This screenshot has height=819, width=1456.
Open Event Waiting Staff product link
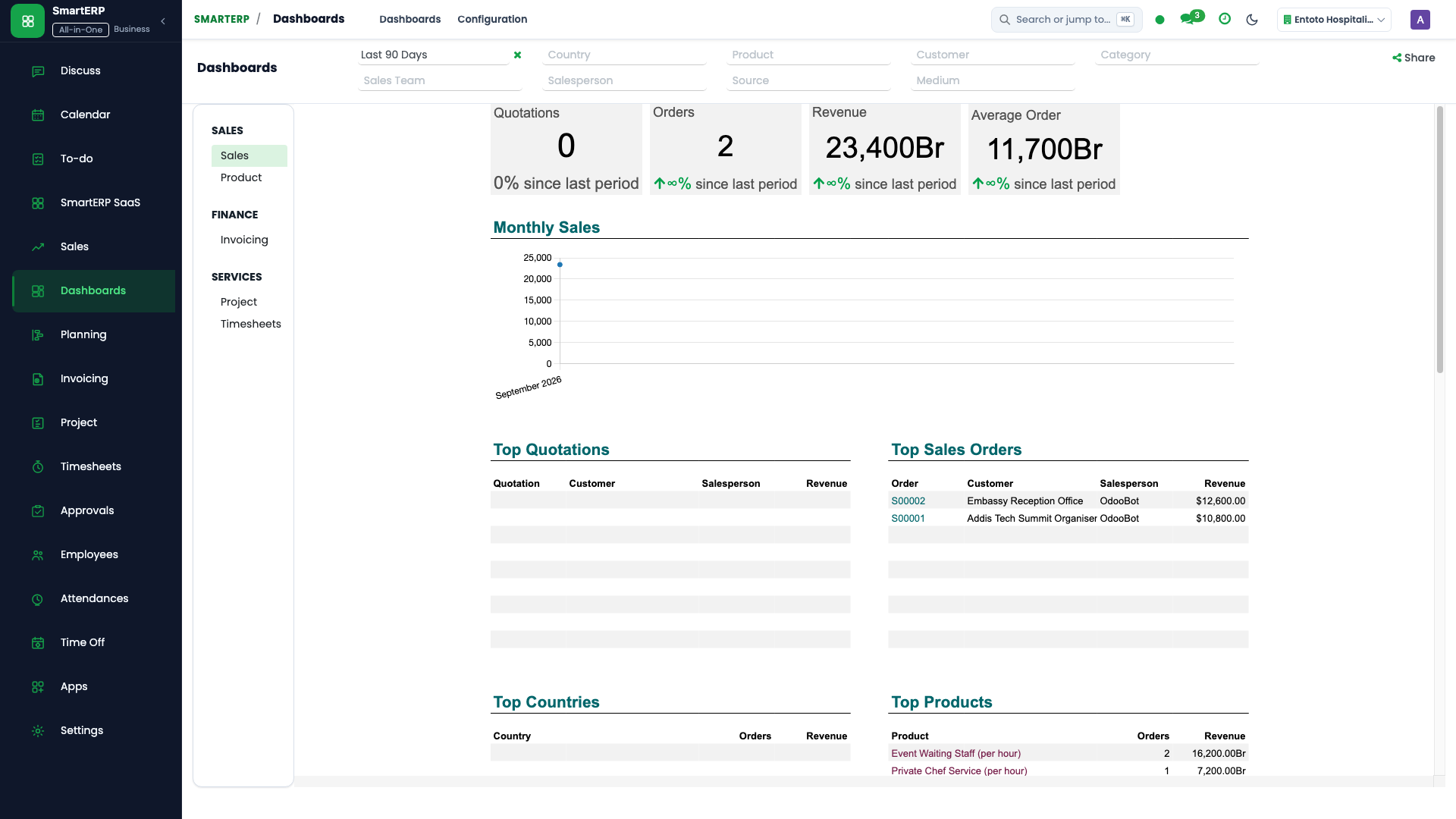tap(955, 754)
